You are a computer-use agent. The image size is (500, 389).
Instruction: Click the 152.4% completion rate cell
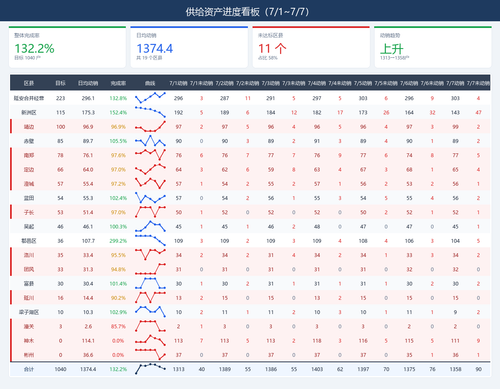point(118,113)
